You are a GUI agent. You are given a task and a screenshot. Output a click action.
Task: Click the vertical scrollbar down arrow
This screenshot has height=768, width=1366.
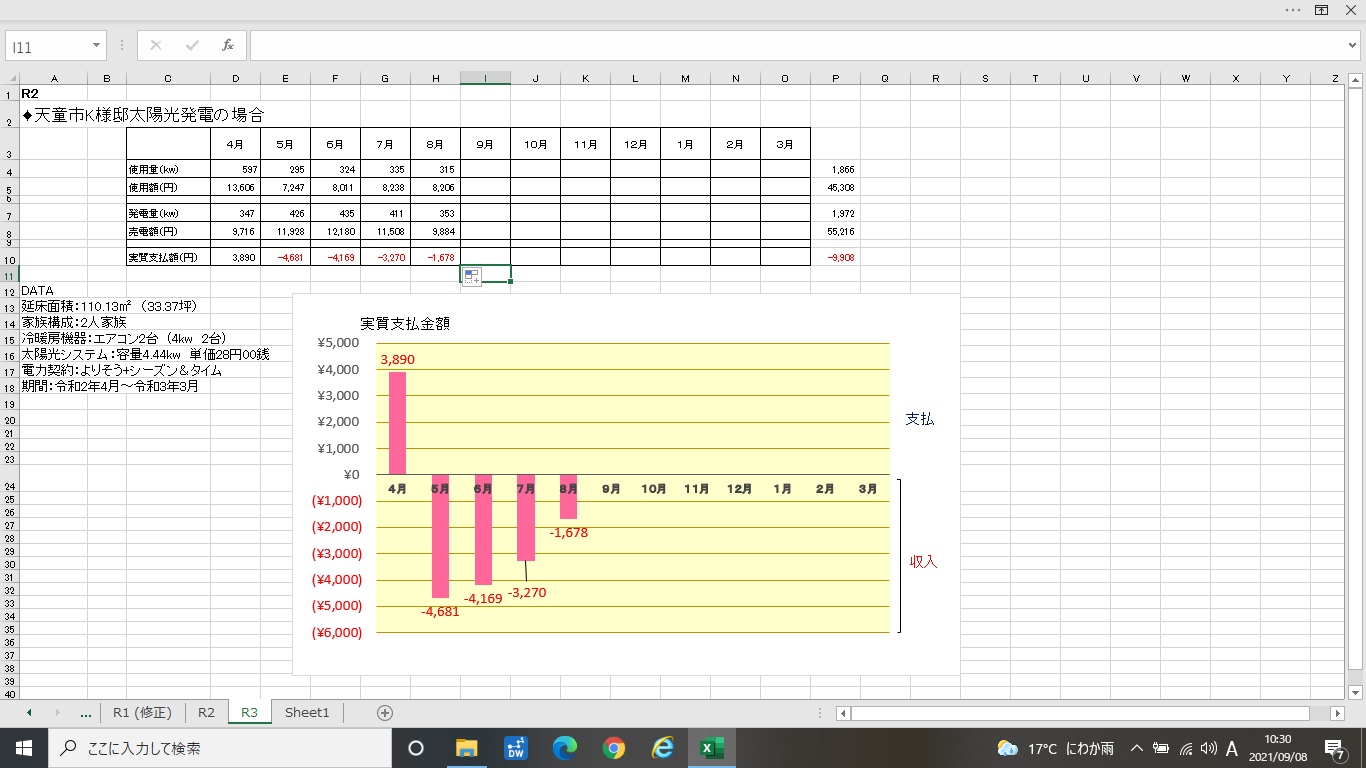click(x=1356, y=692)
